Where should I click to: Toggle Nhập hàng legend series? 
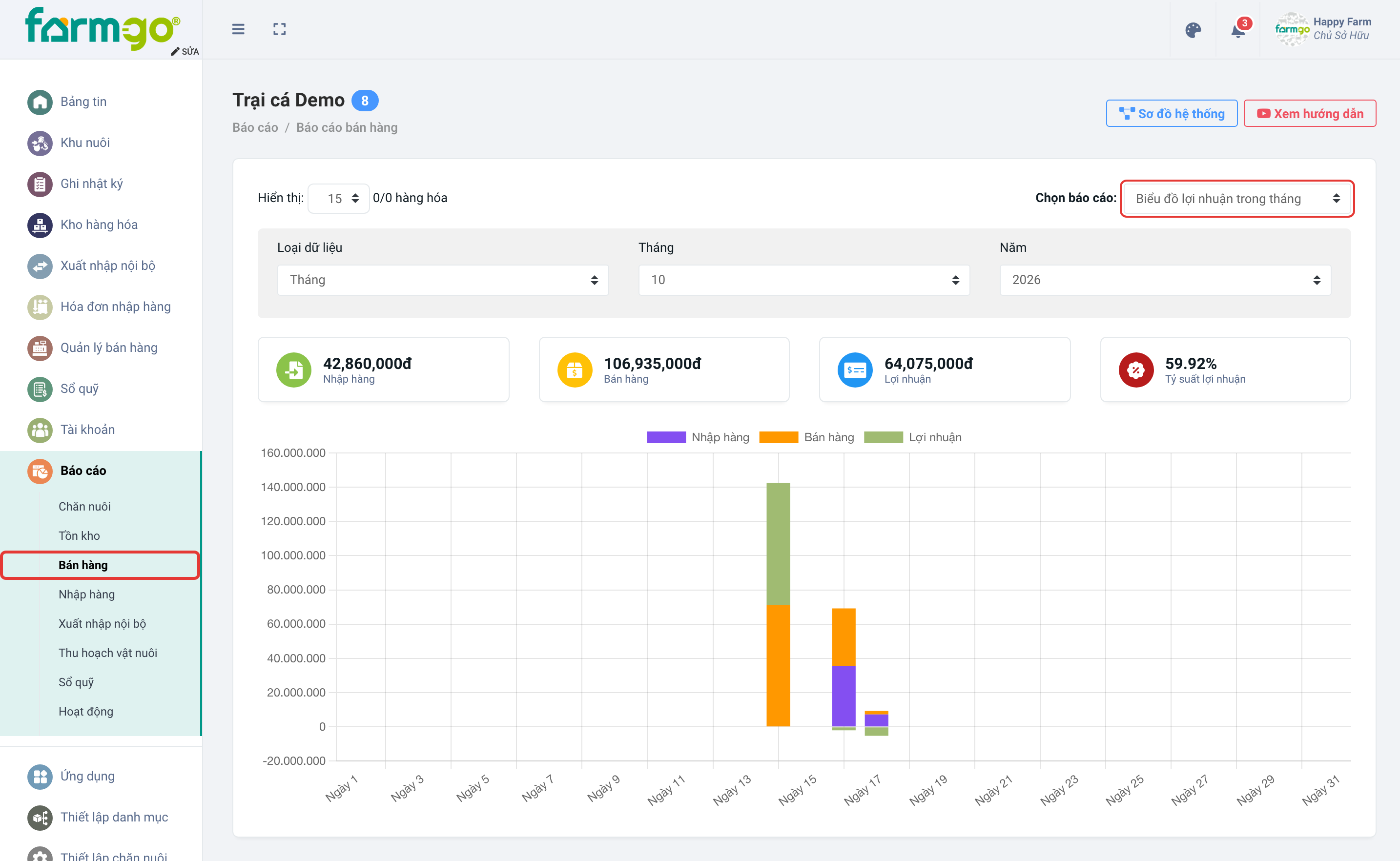(x=698, y=437)
